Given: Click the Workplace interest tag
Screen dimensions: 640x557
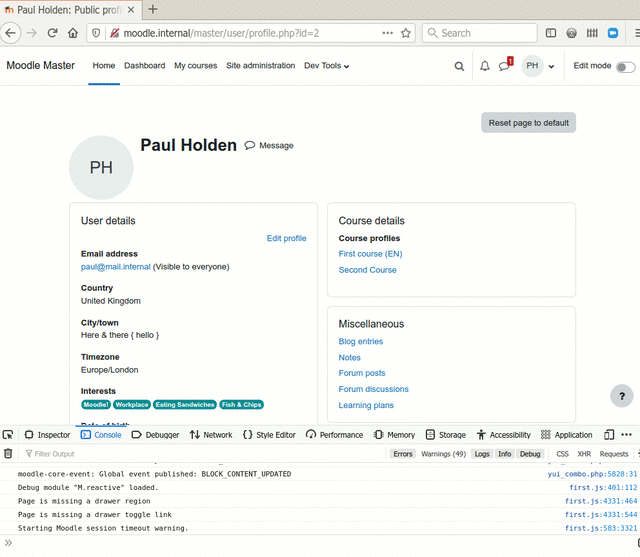Looking at the screenshot, I should click(132, 405).
